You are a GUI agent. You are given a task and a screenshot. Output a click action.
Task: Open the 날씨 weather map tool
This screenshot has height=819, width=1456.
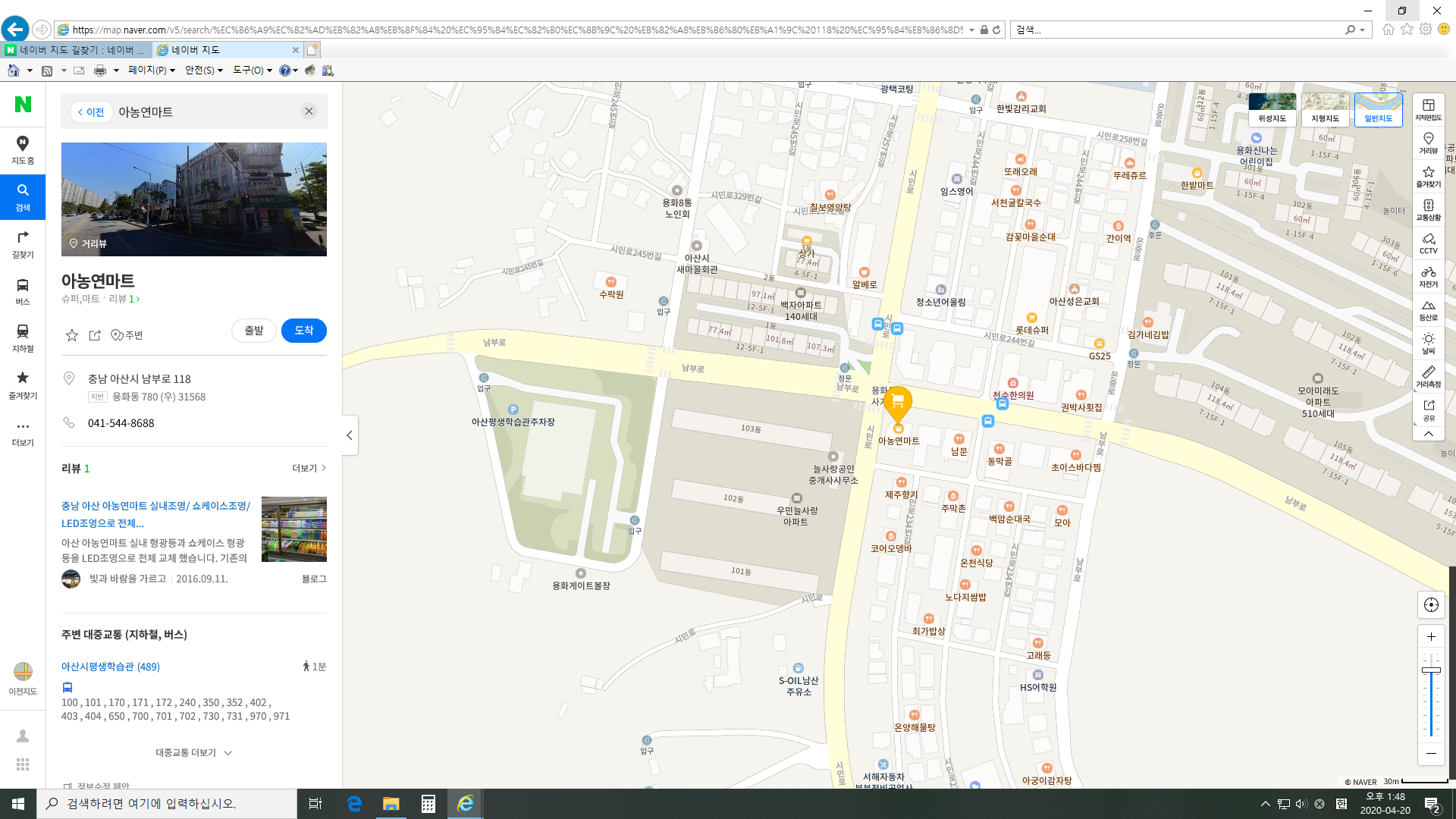click(1428, 343)
